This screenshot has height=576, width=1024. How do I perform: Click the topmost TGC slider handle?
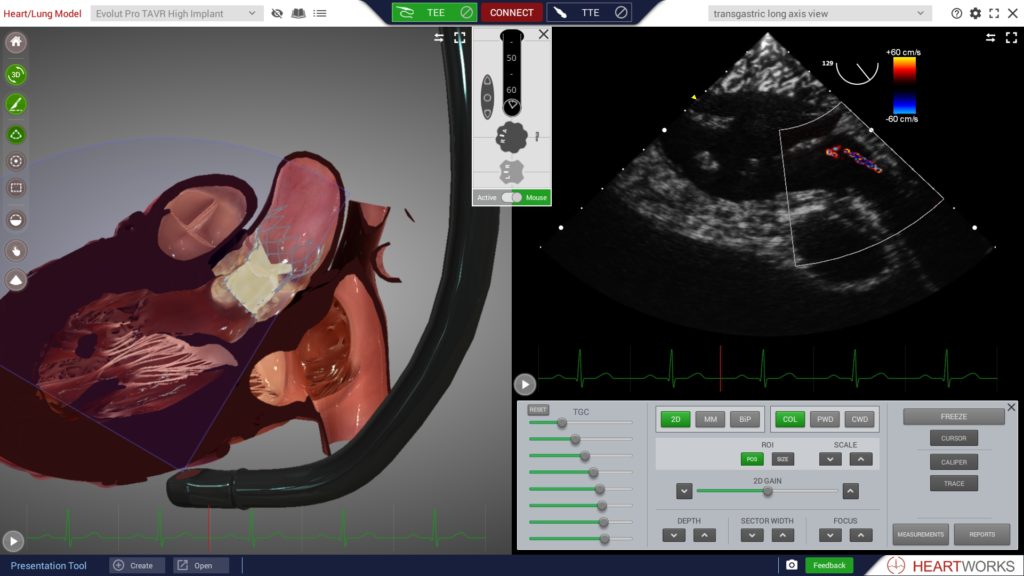click(562, 423)
